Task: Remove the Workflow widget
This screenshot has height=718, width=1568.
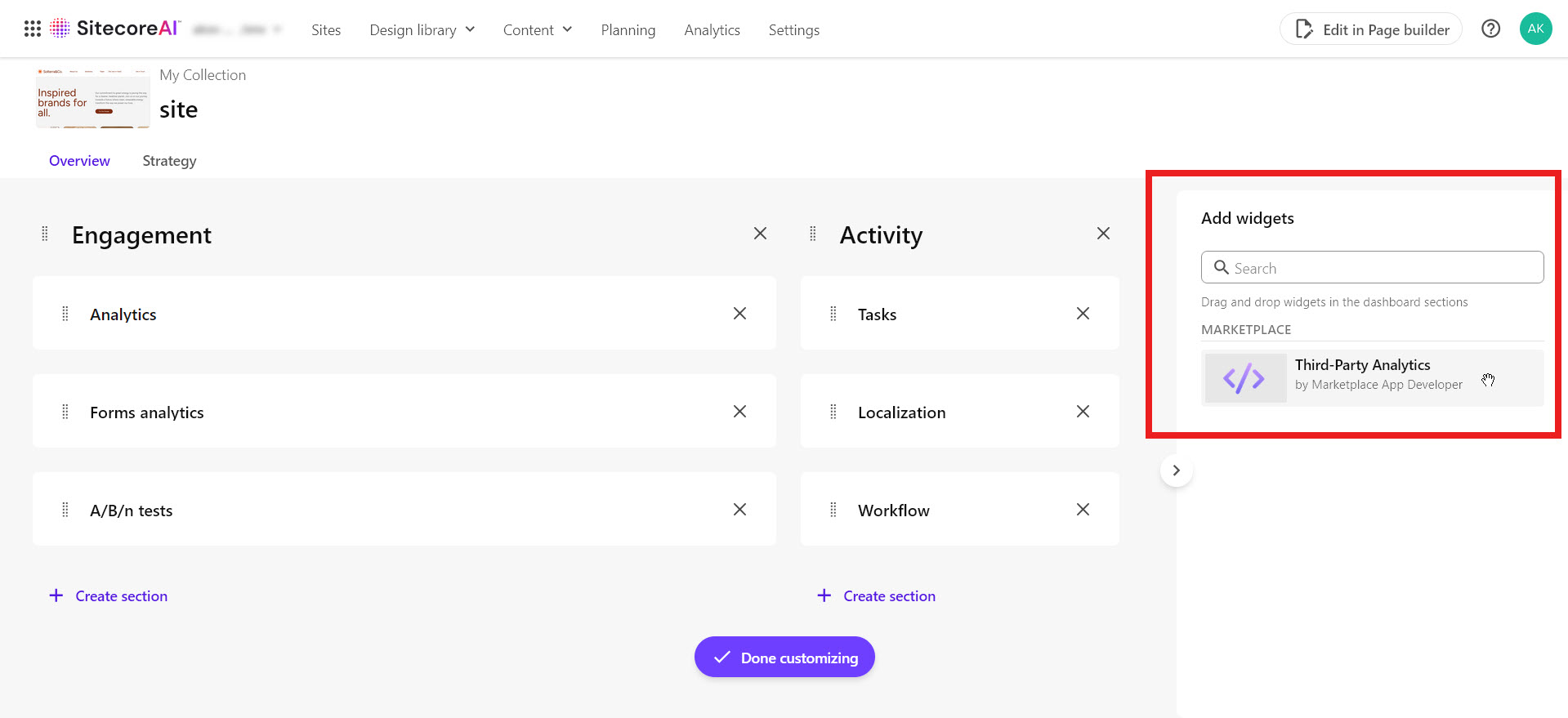Action: tap(1083, 510)
